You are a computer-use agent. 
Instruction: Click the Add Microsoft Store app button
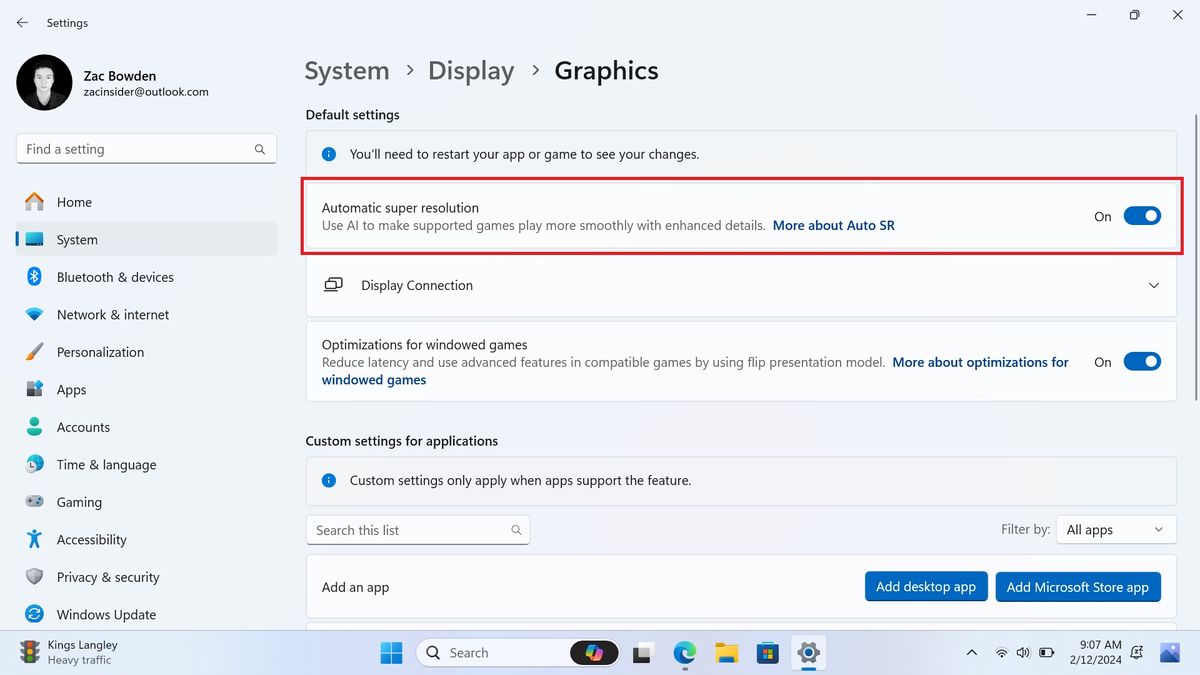tap(1078, 587)
